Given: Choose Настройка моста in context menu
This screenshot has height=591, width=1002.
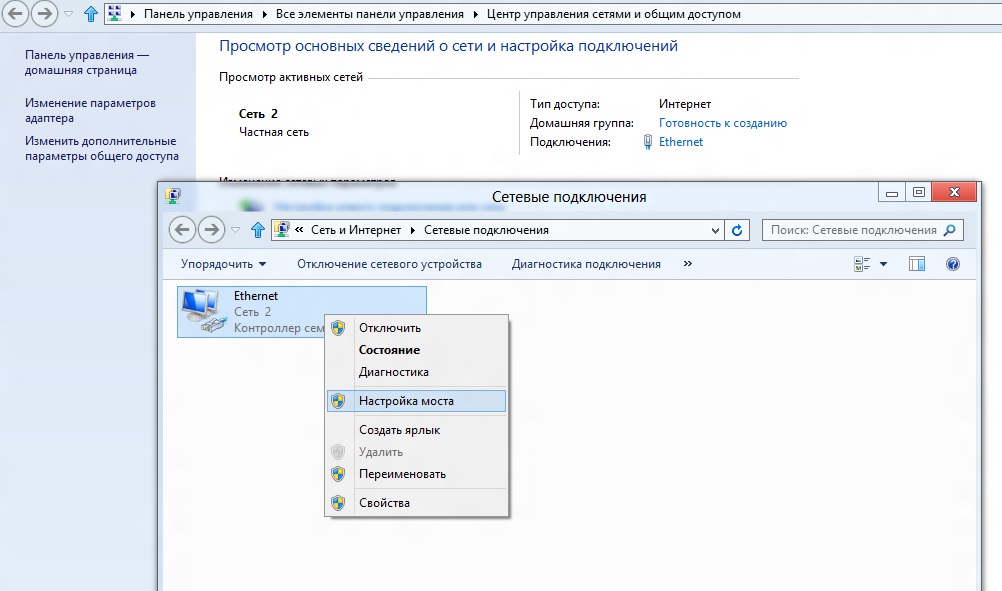Looking at the screenshot, I should 417,401.
